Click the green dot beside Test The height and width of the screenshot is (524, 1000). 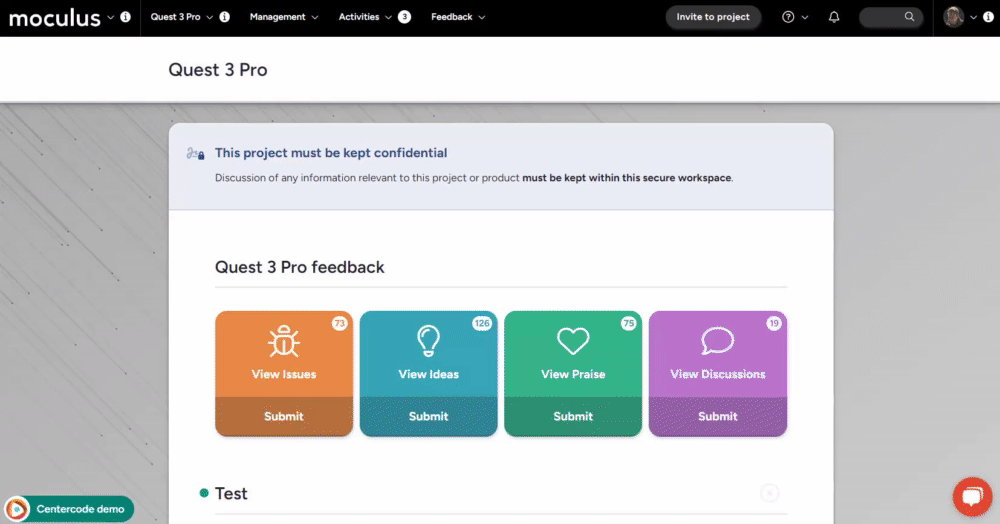tap(204, 493)
